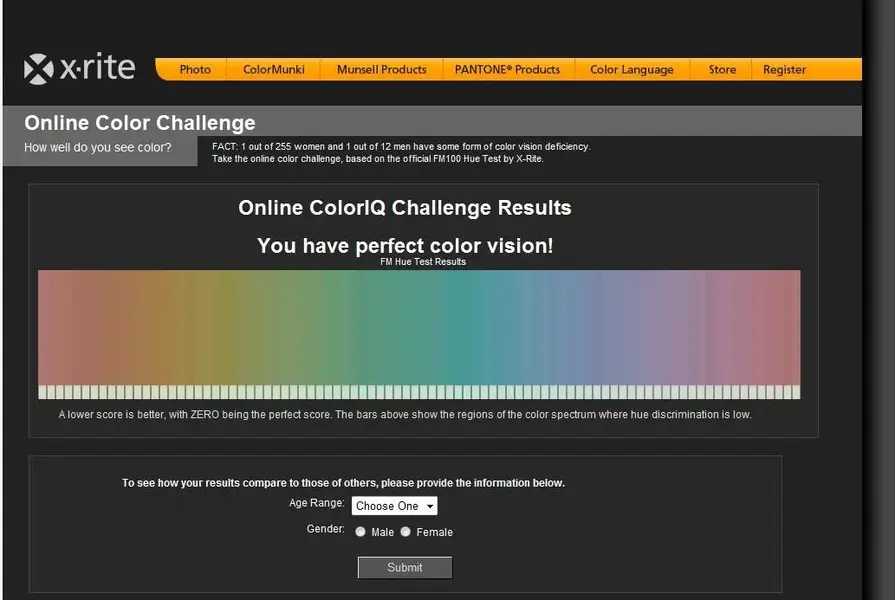Expand the Age Range dropdown
895x600 pixels.
(394, 506)
